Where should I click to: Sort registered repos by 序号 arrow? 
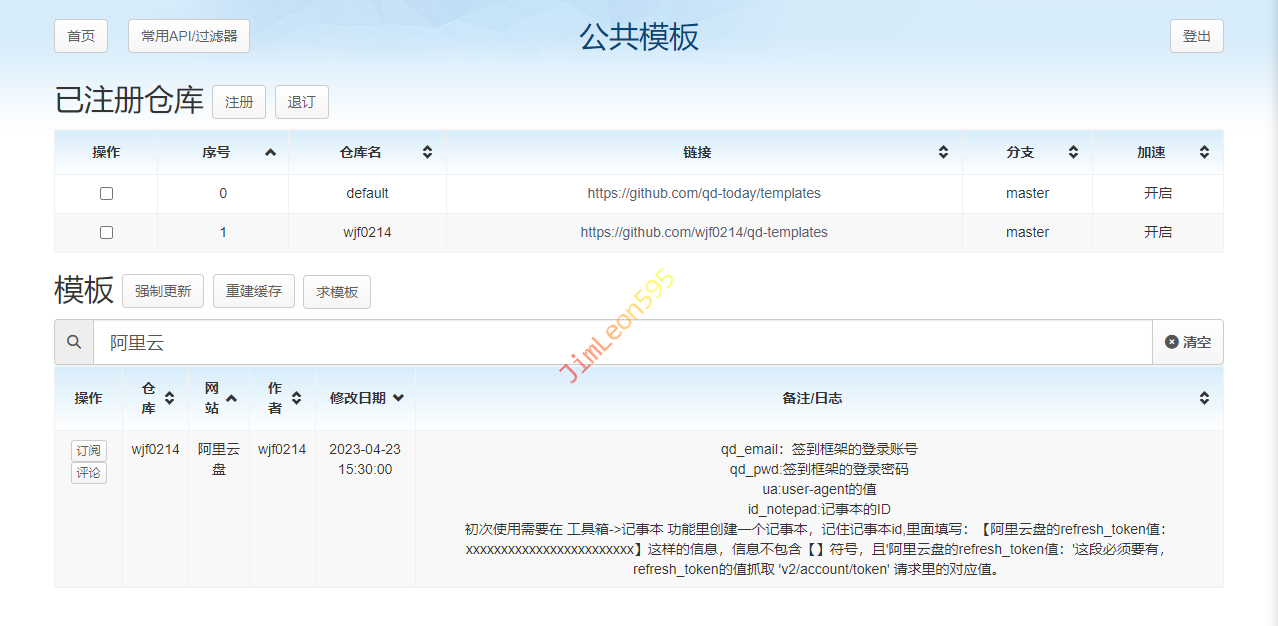270,152
